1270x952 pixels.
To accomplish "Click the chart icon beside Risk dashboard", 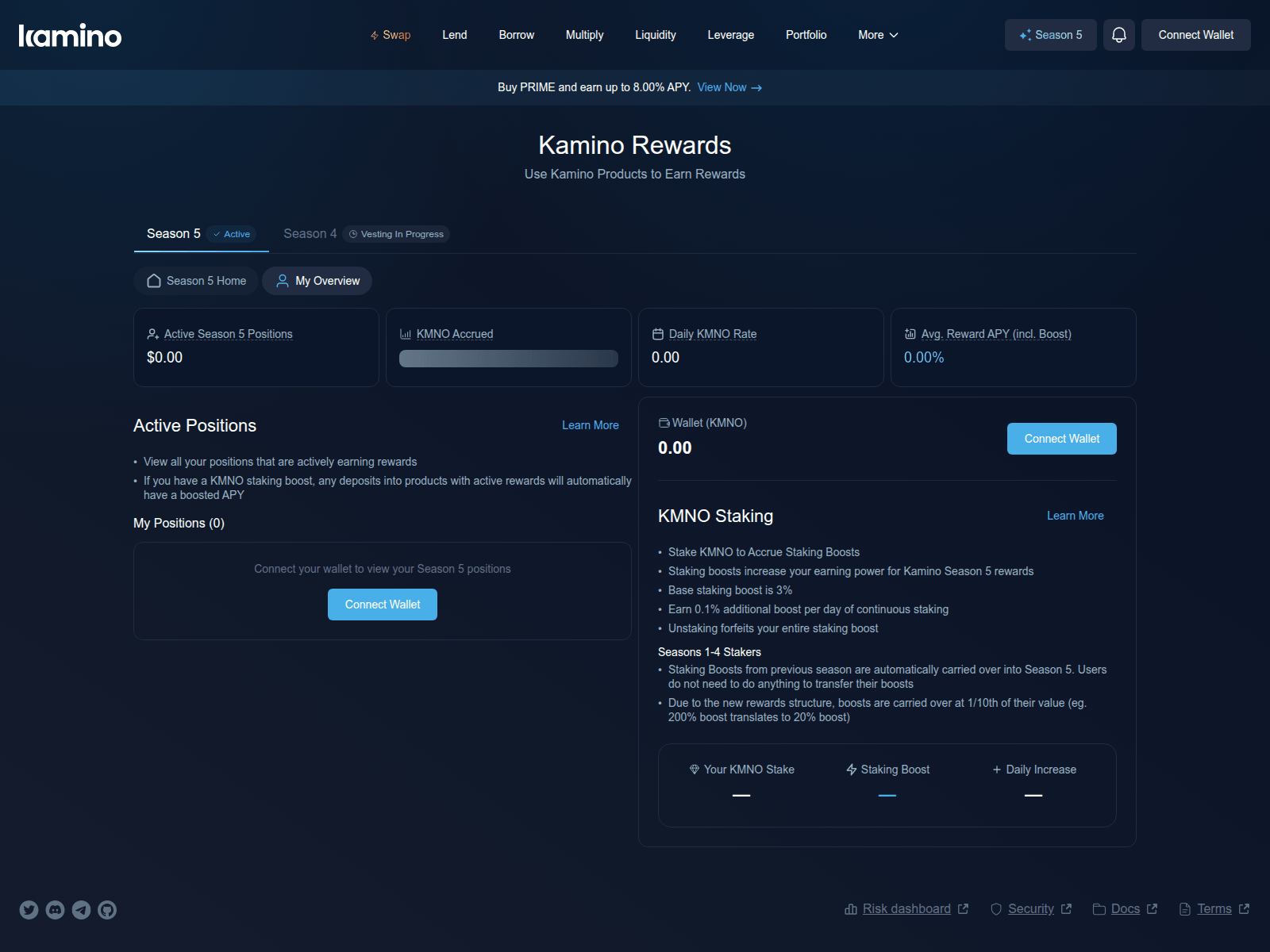I will coord(849,908).
